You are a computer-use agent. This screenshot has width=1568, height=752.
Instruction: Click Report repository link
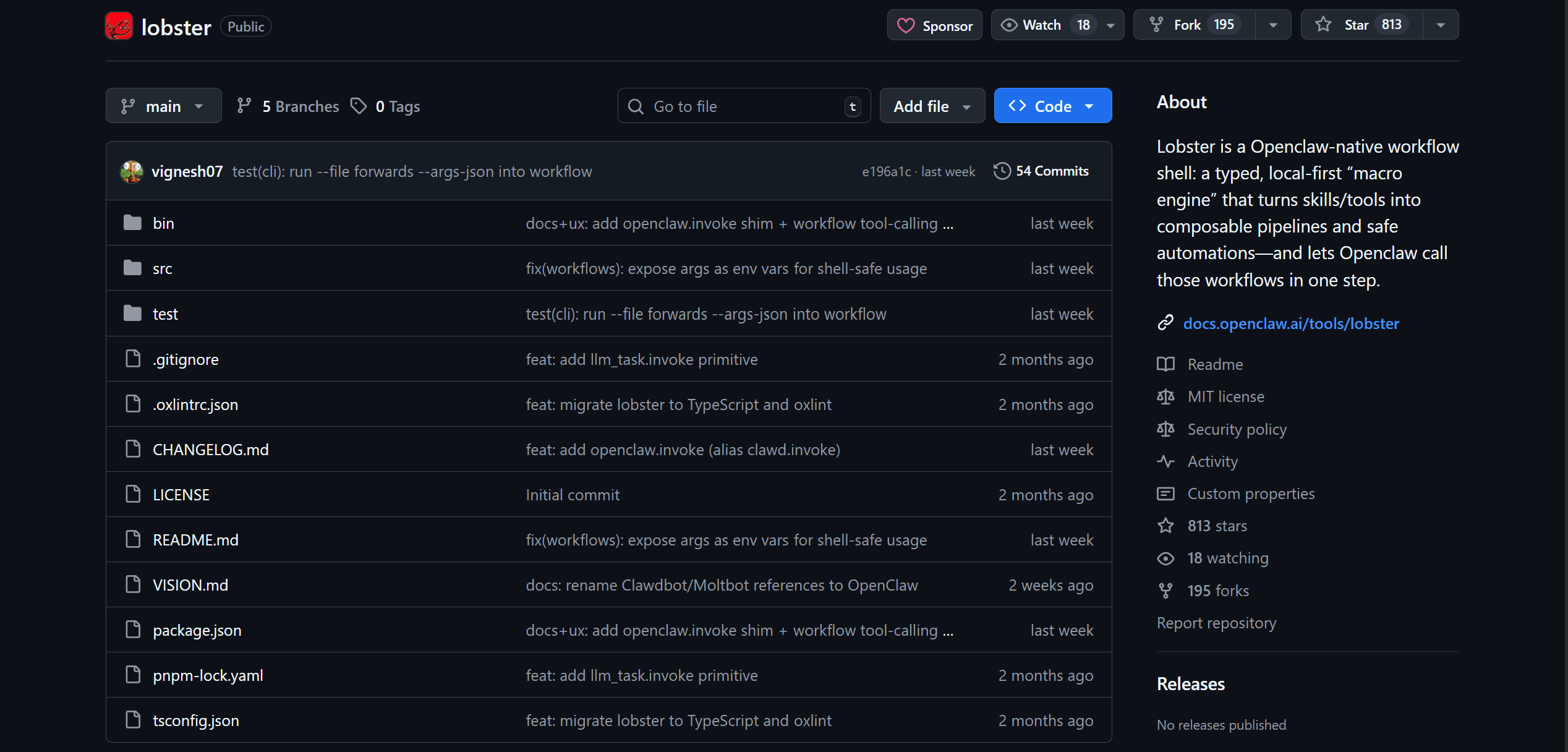pyautogui.click(x=1216, y=623)
